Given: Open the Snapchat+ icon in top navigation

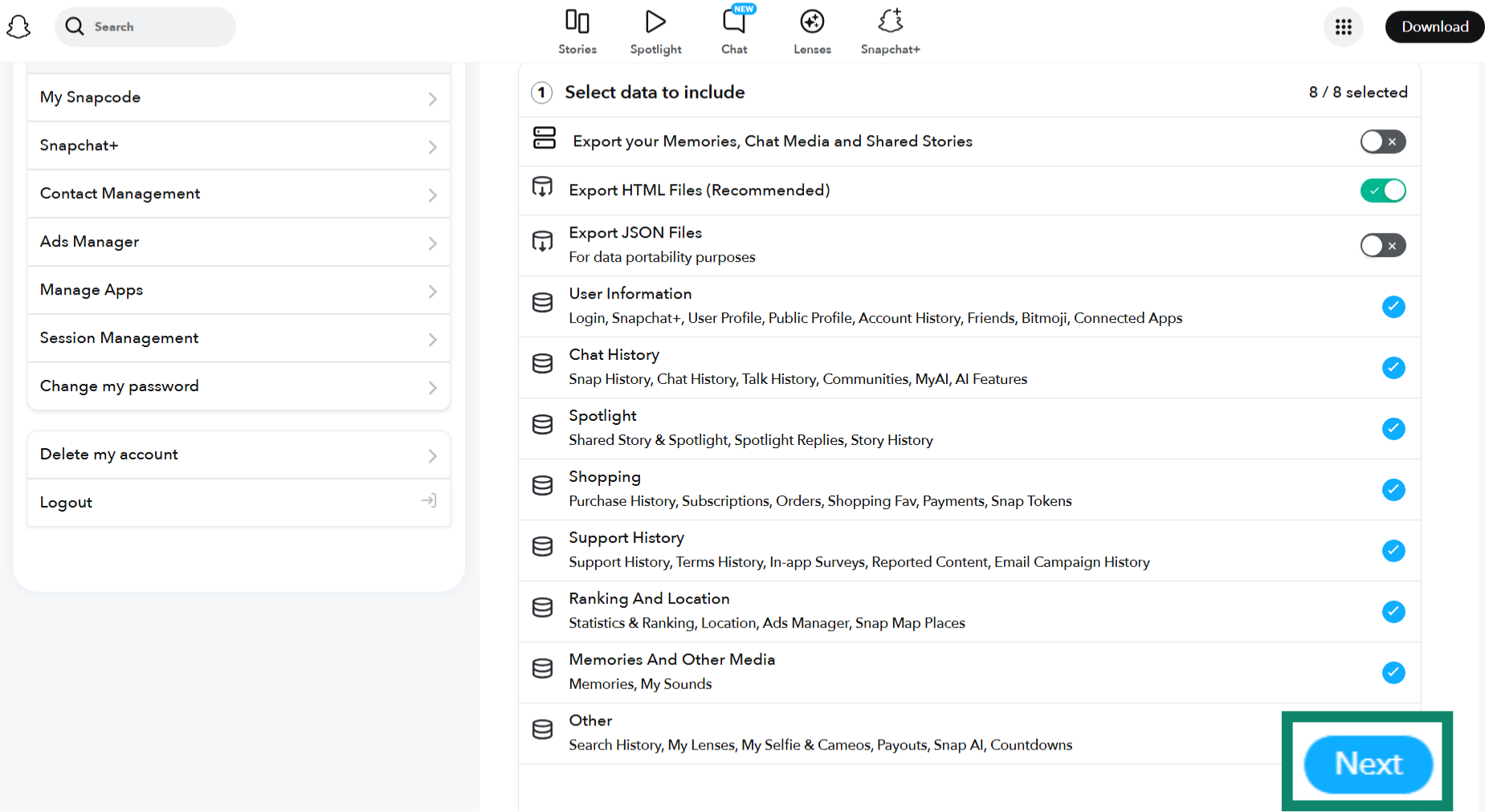Looking at the screenshot, I should 890,22.
